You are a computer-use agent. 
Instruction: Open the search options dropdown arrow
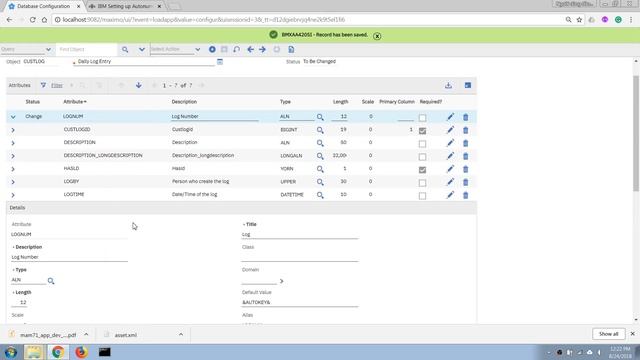tap(142, 49)
